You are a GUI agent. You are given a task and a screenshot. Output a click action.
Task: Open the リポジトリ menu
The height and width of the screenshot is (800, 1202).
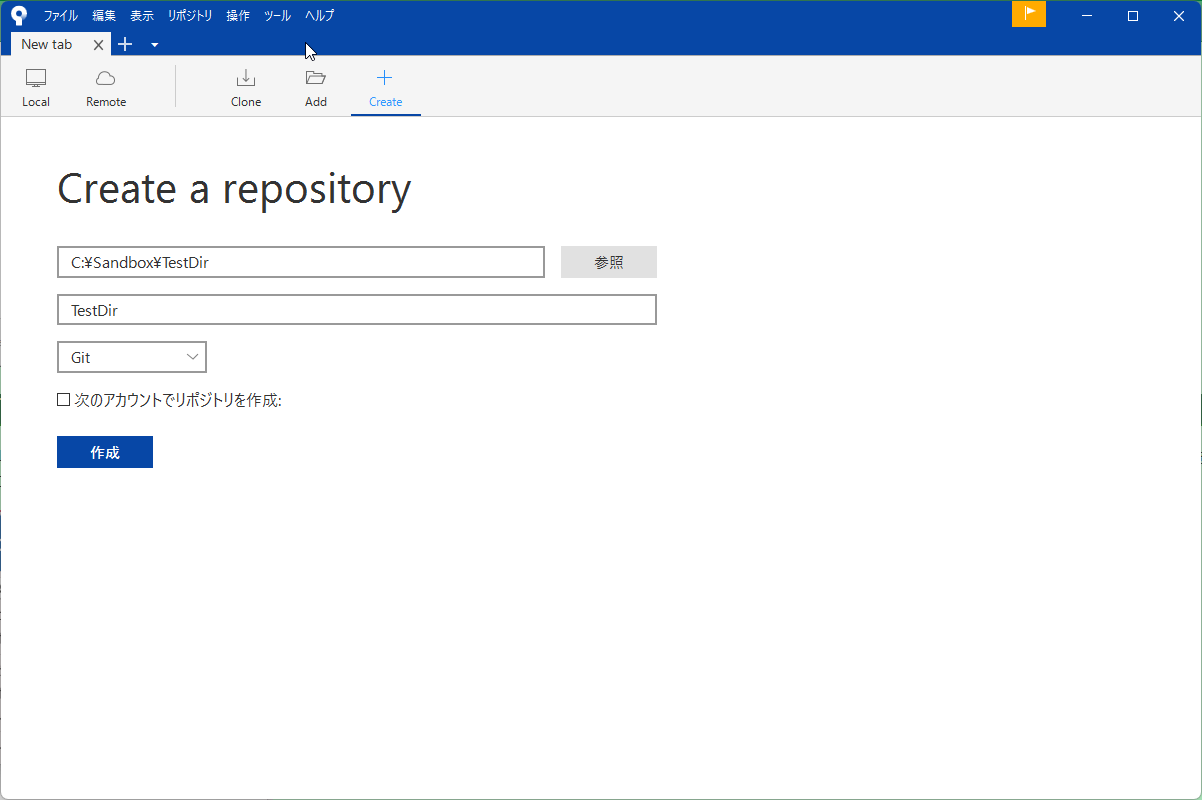(190, 16)
